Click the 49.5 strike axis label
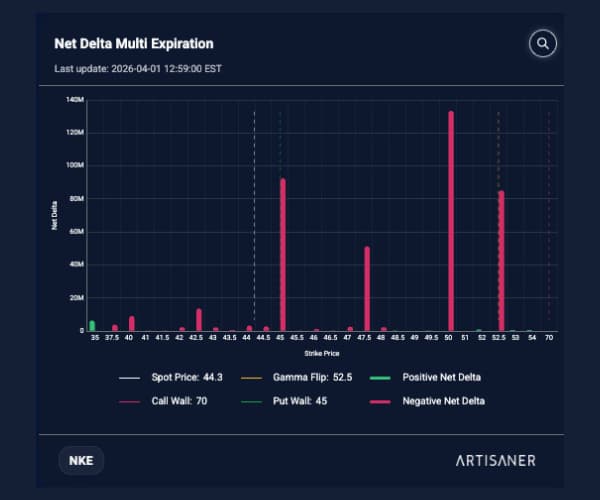This screenshot has width=600, height=500. click(431, 337)
